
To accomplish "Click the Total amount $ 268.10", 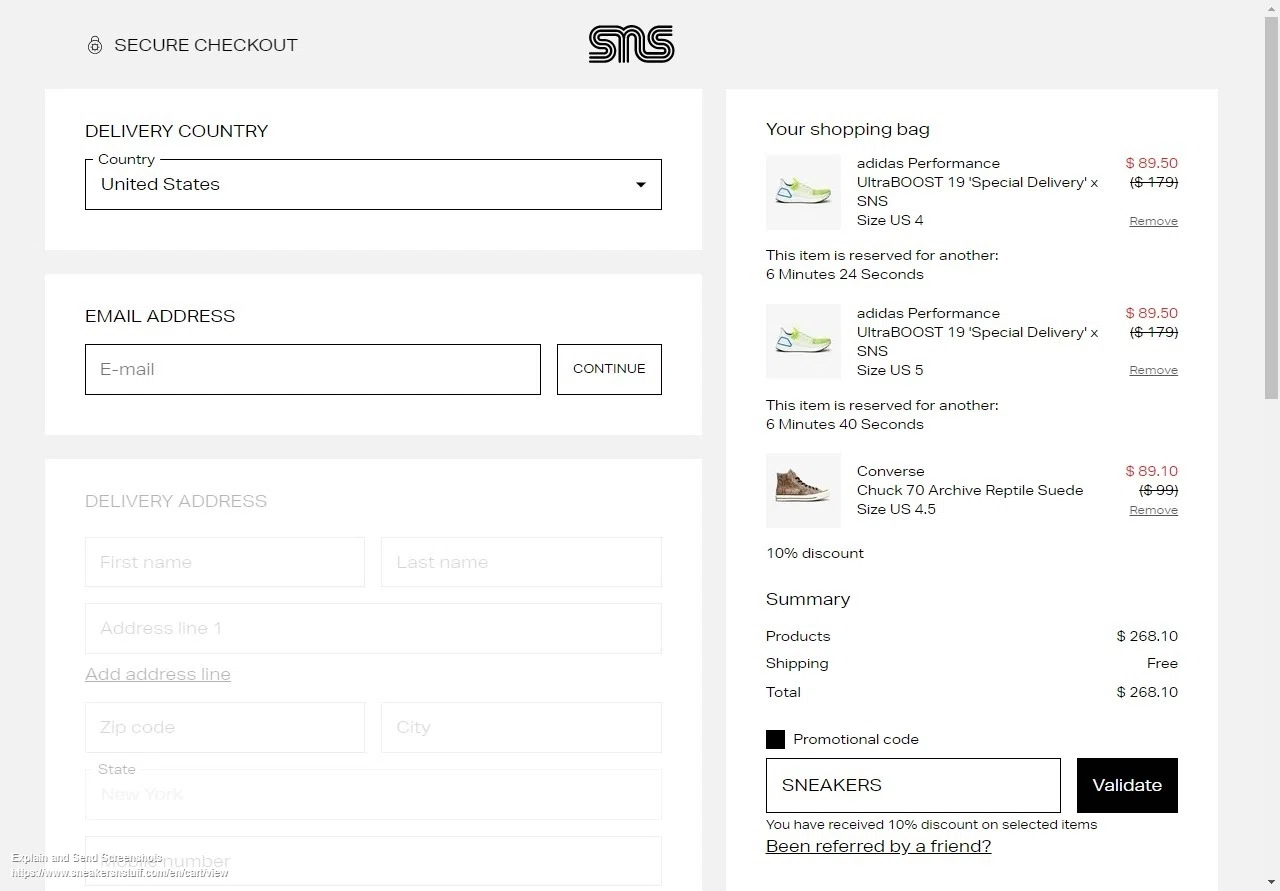I will 1147,692.
